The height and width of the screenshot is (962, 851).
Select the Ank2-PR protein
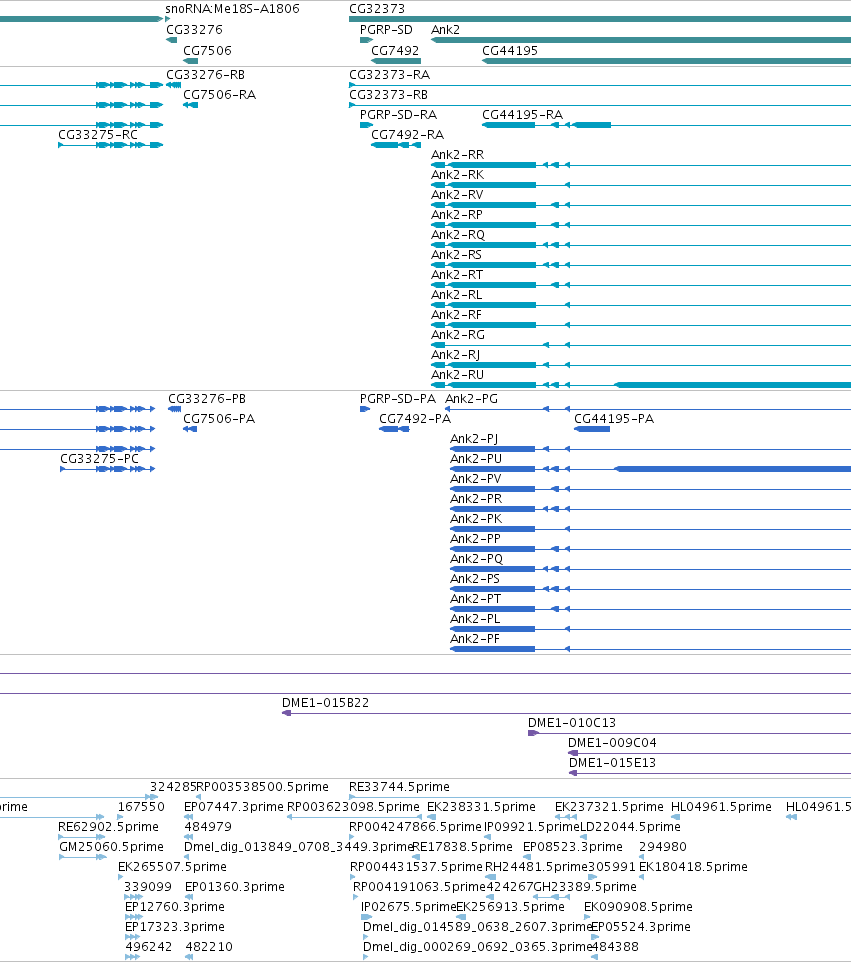pyautogui.click(x=650, y=509)
